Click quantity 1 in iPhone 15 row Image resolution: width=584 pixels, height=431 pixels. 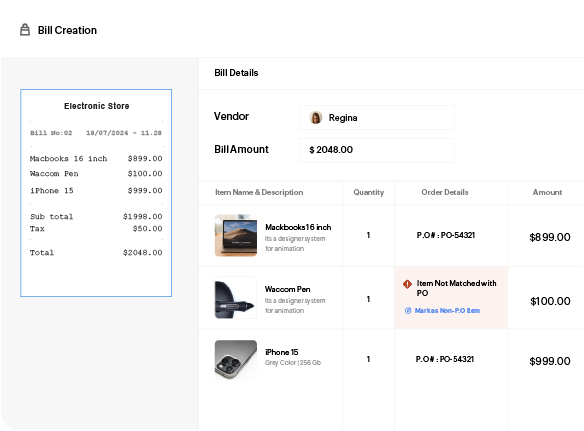coord(368,359)
